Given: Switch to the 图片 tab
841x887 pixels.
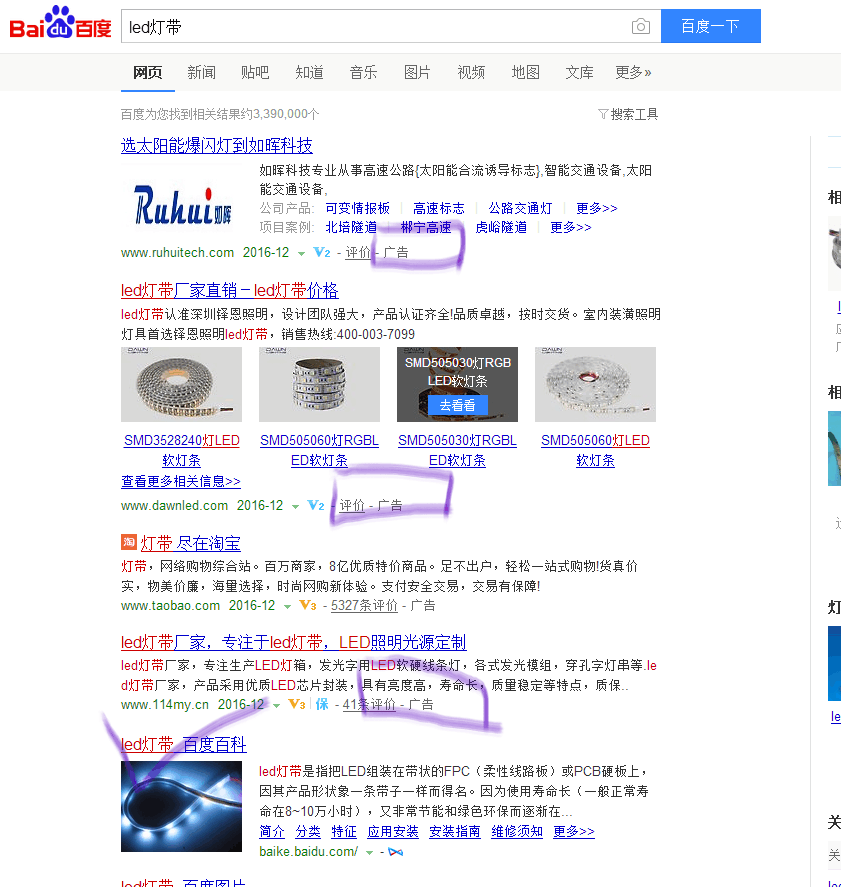Looking at the screenshot, I should click(418, 72).
